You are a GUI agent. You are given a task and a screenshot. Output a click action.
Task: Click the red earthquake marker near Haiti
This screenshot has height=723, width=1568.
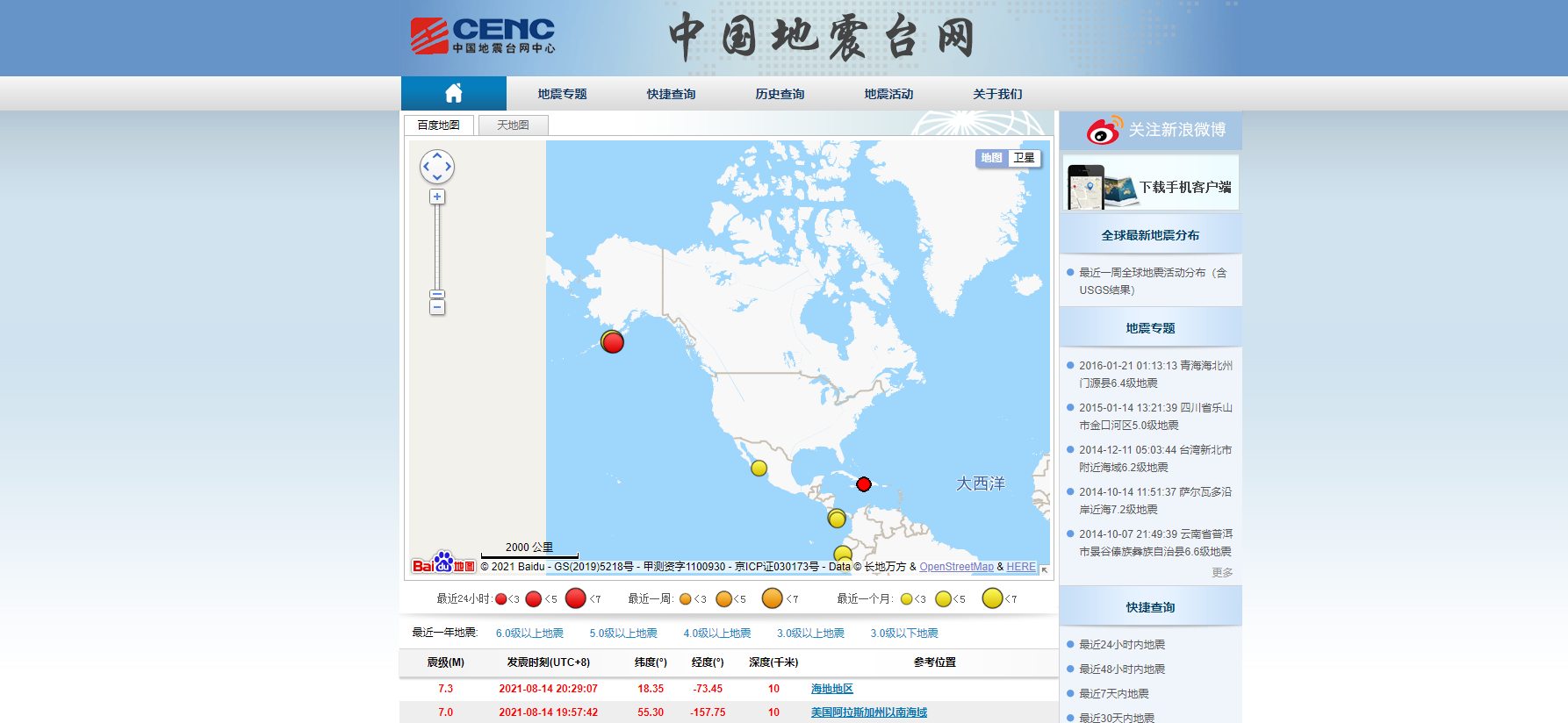tap(864, 484)
